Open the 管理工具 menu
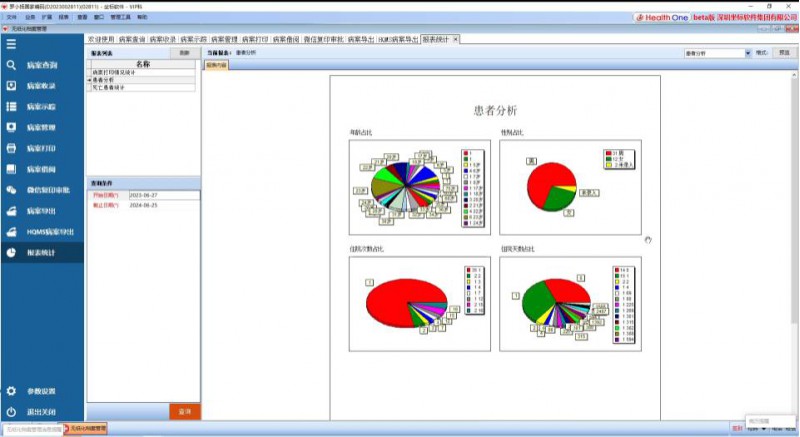 (121, 17)
